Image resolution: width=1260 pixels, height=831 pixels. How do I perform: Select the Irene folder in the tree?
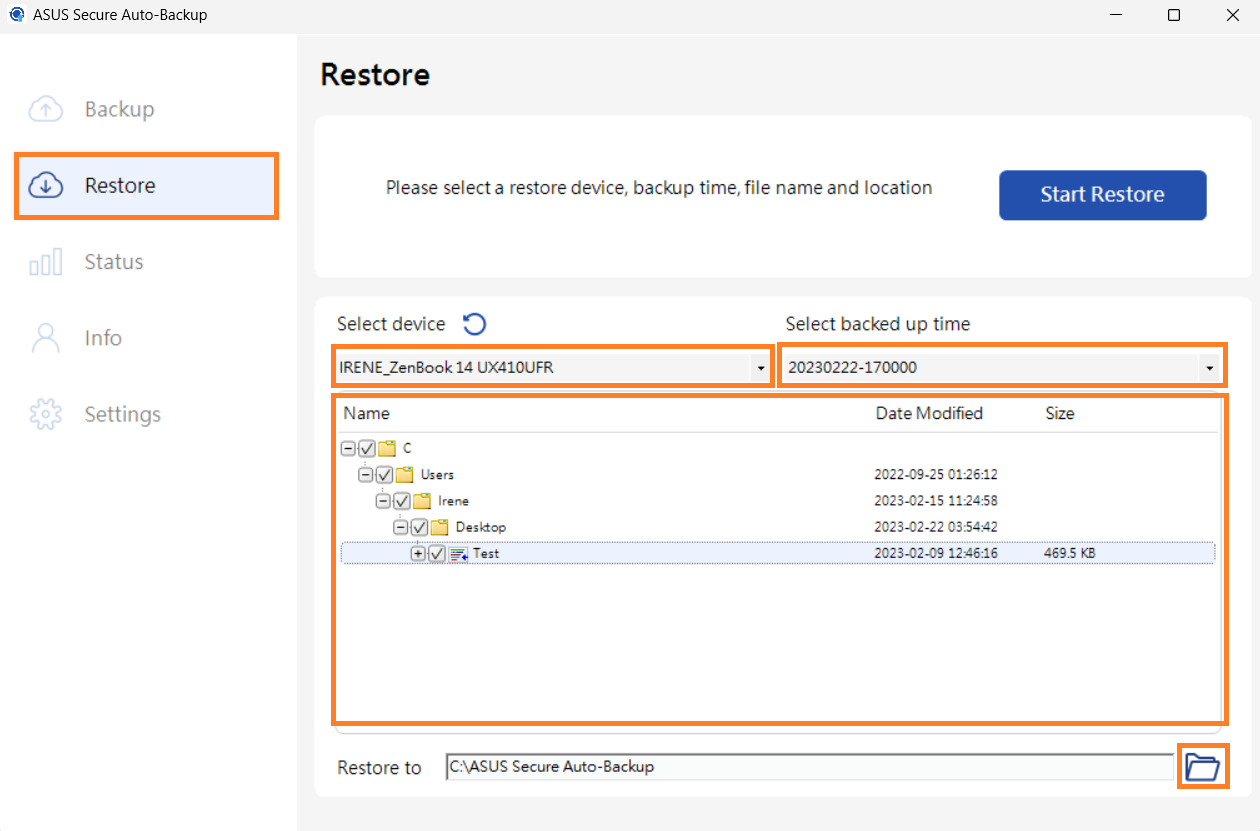point(452,500)
